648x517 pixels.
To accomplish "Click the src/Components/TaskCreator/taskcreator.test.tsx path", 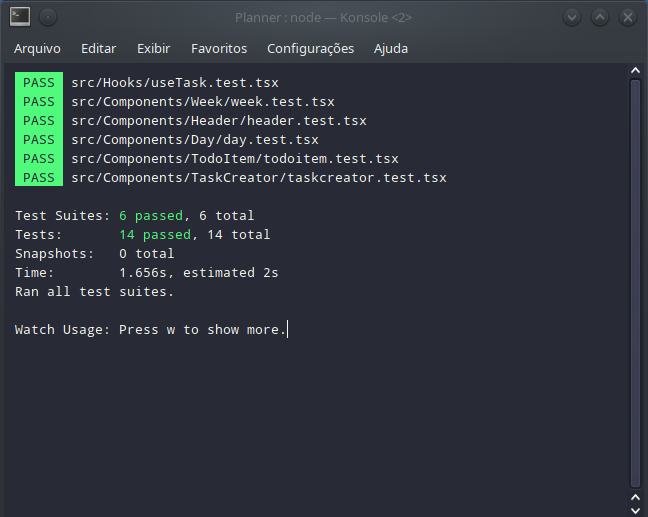I will (259, 178).
